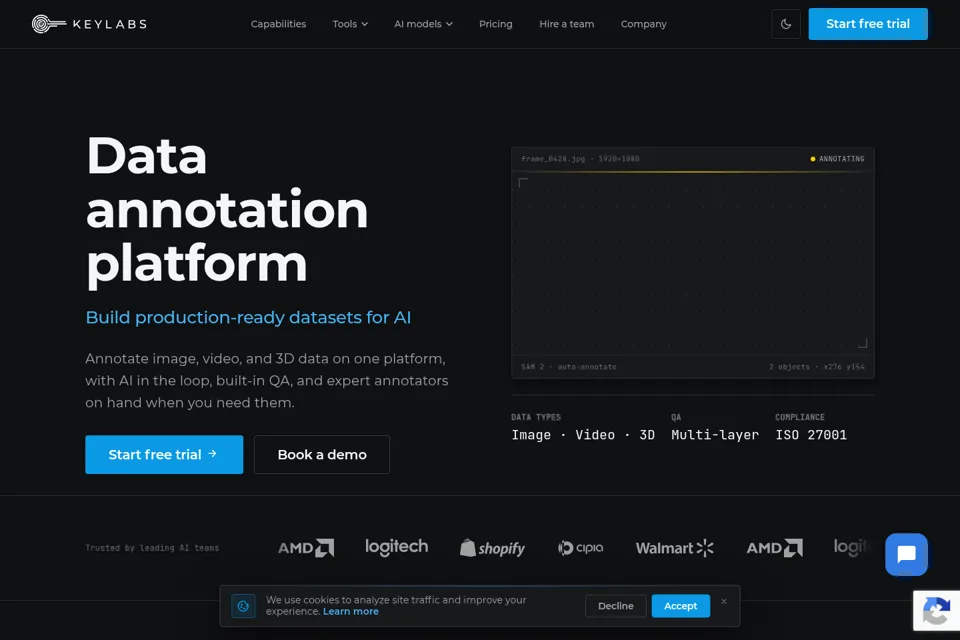The width and height of the screenshot is (960, 640).
Task: Click the Logitech logo after the first AMD logo
Action: [x=397, y=547]
